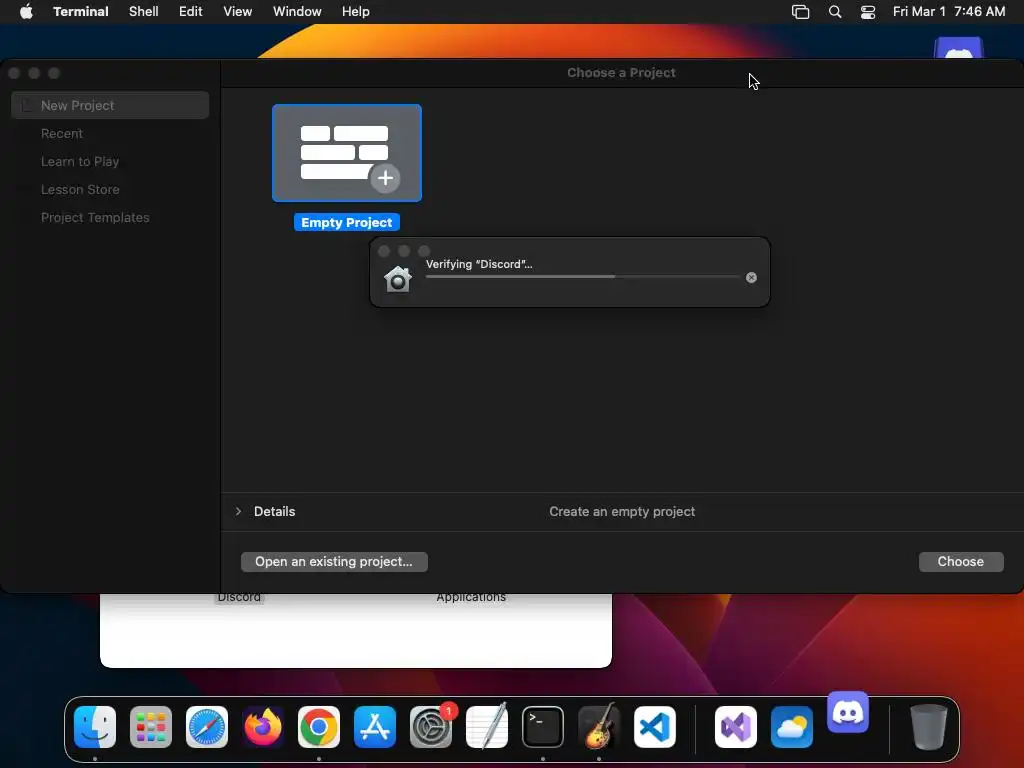Click the Verifying Discord progress bar
The width and height of the screenshot is (1024, 768).
tap(583, 277)
